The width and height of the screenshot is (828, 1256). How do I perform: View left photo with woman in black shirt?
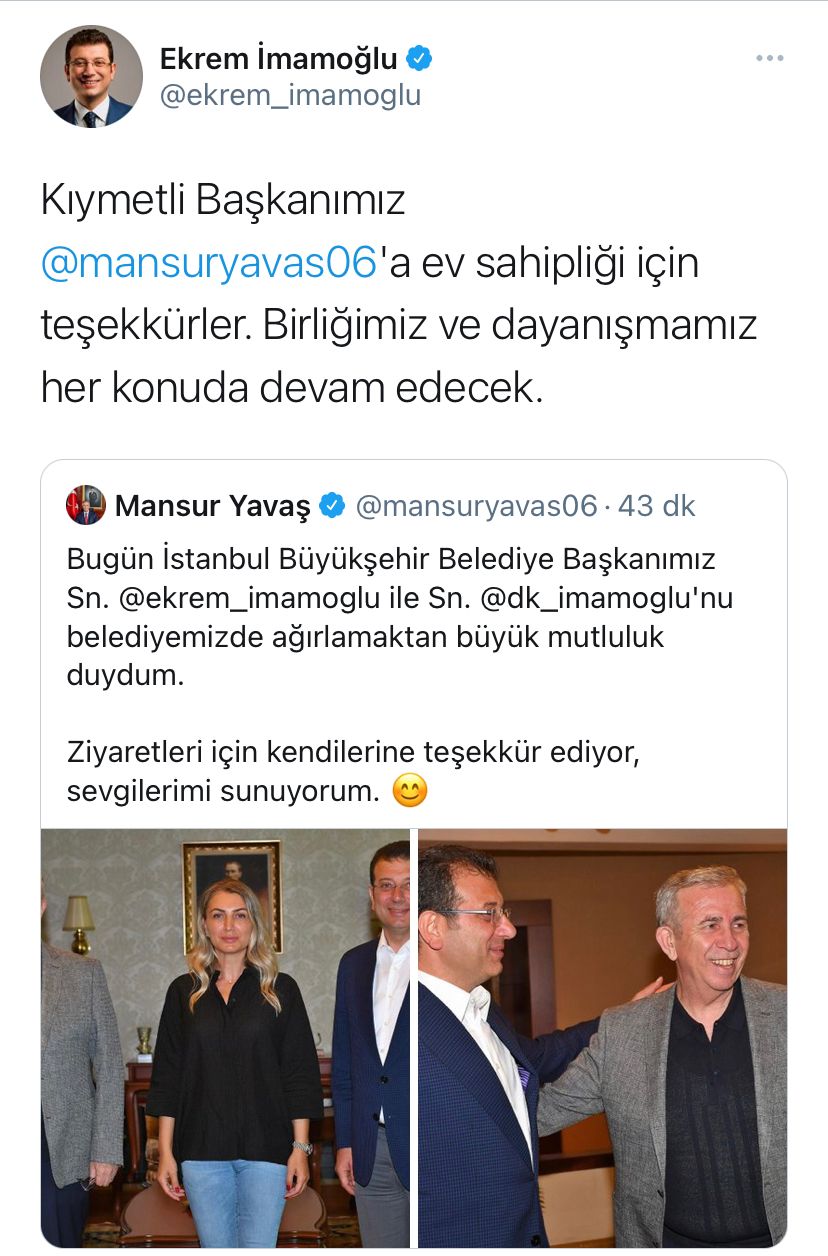225,1037
